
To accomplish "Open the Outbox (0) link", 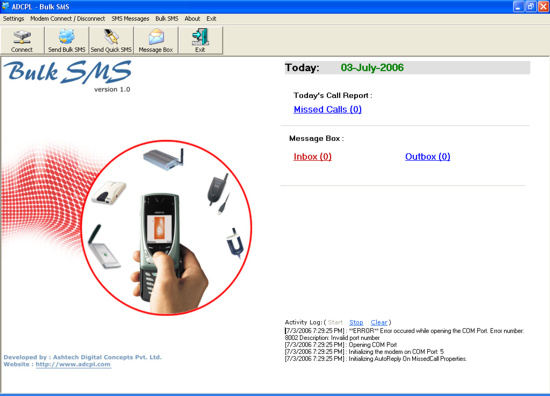I will pyautogui.click(x=428, y=156).
